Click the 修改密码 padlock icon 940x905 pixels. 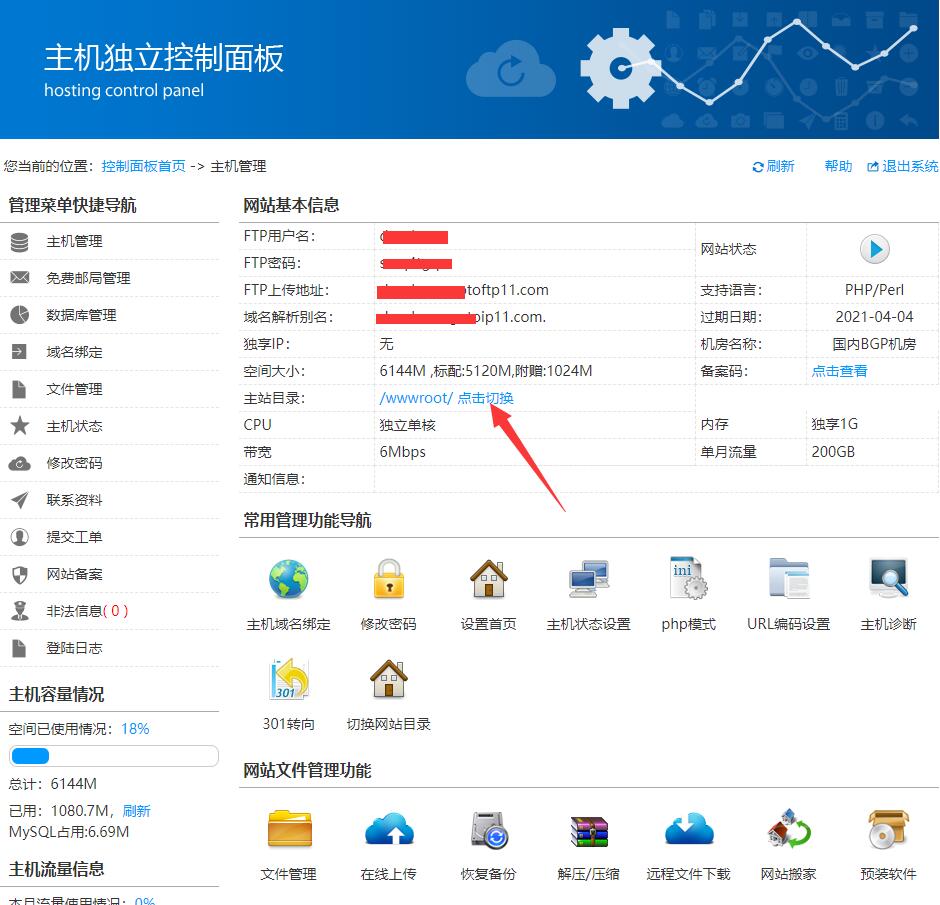click(388, 579)
